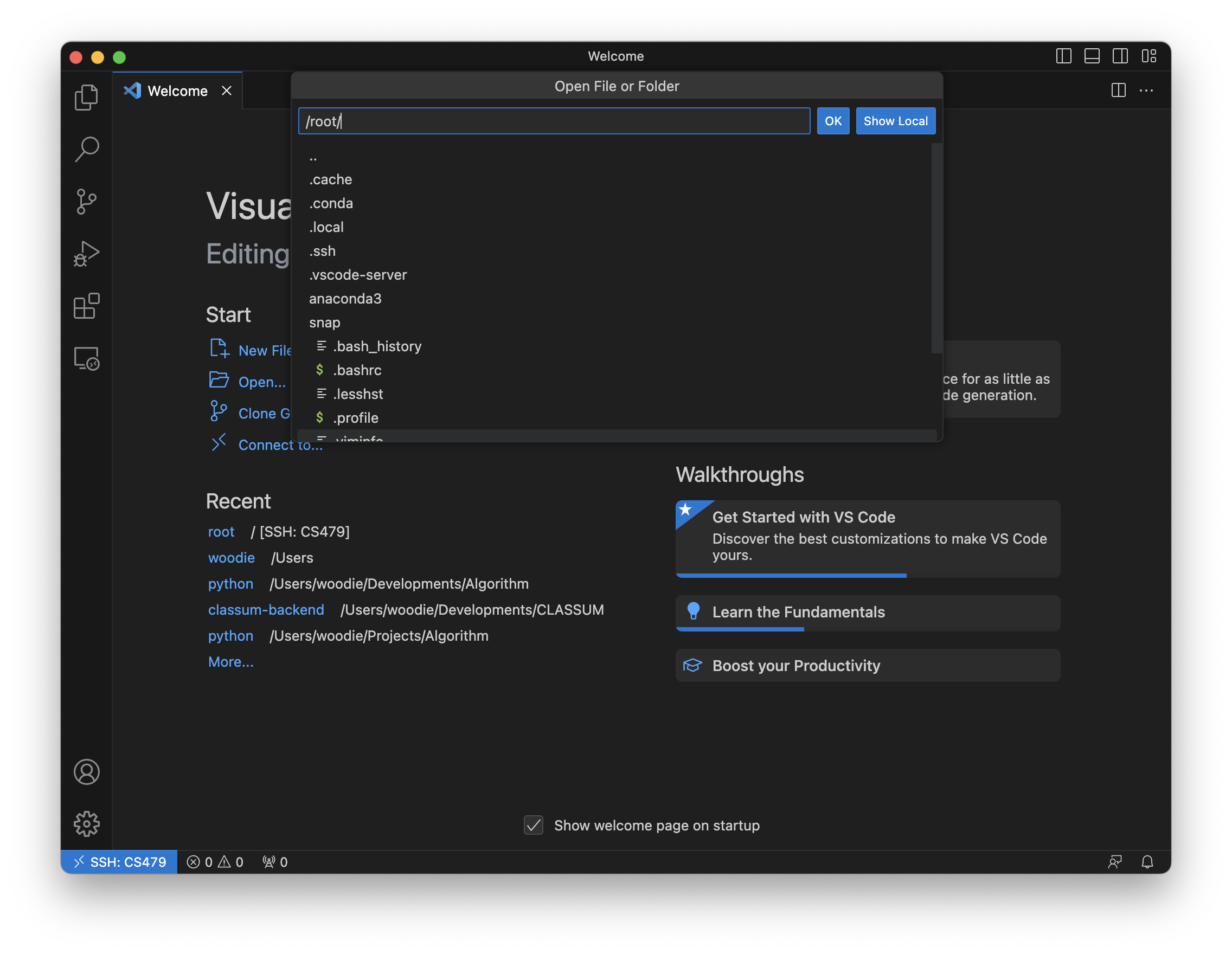Toggle Show welcome page on startup checkbox

pos(533,825)
